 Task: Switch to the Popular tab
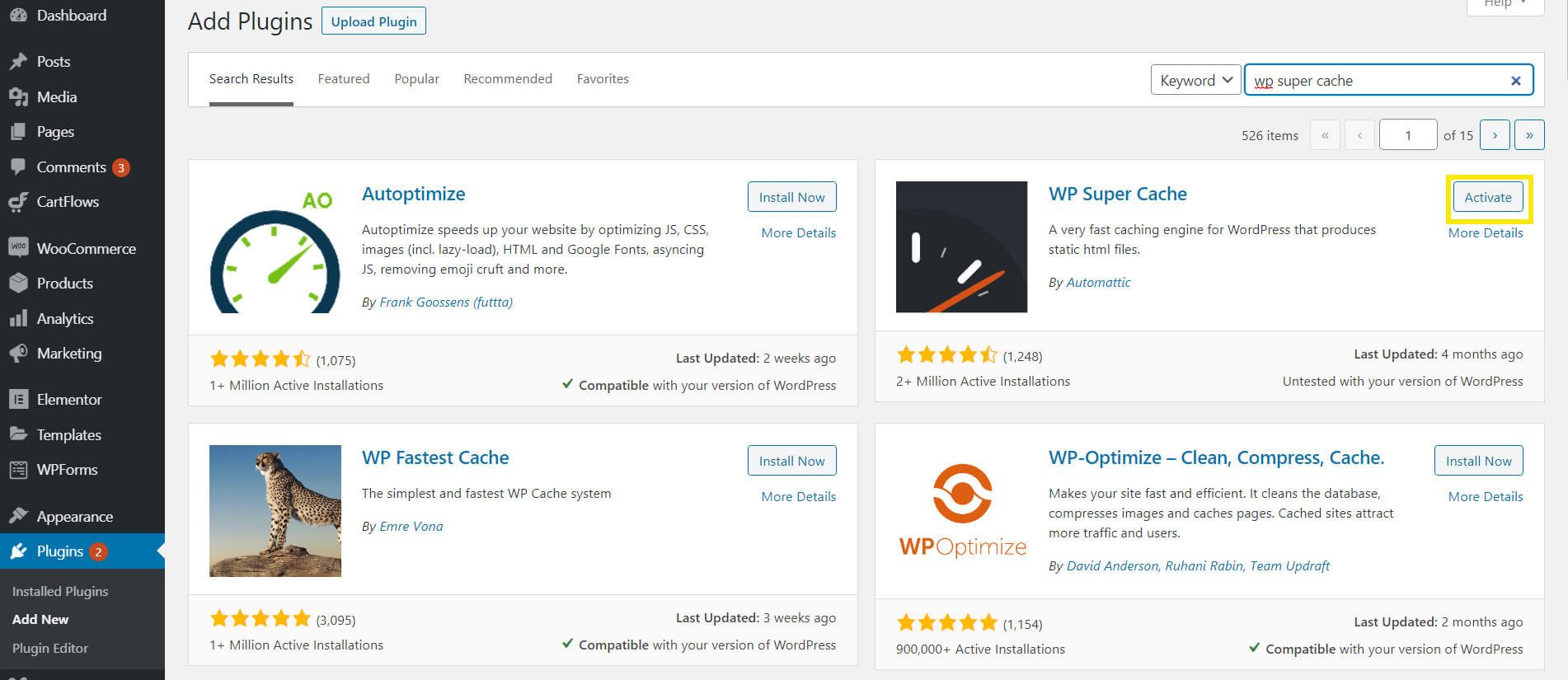[x=416, y=79]
